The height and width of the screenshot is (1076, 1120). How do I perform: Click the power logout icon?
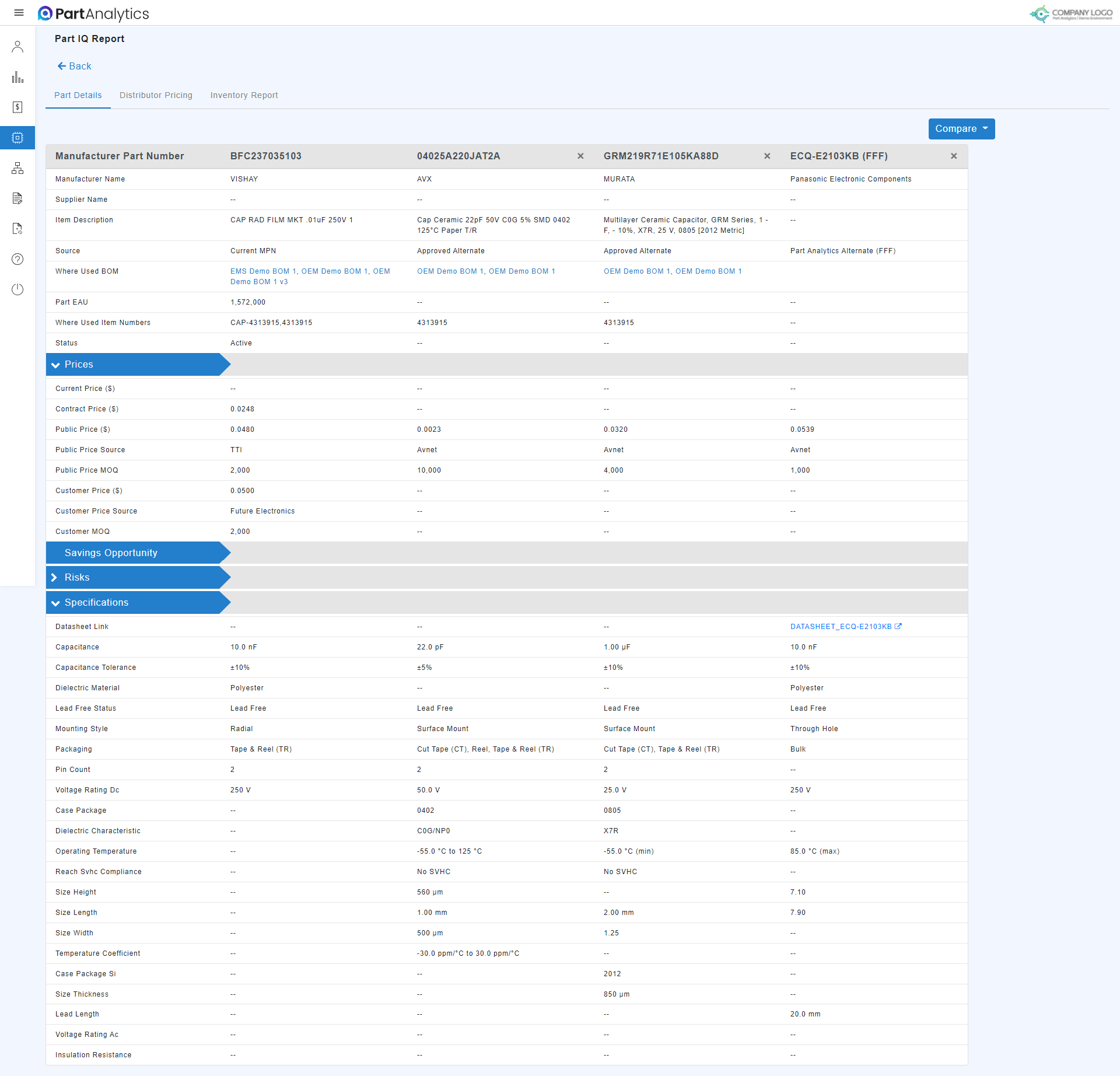tap(17, 289)
